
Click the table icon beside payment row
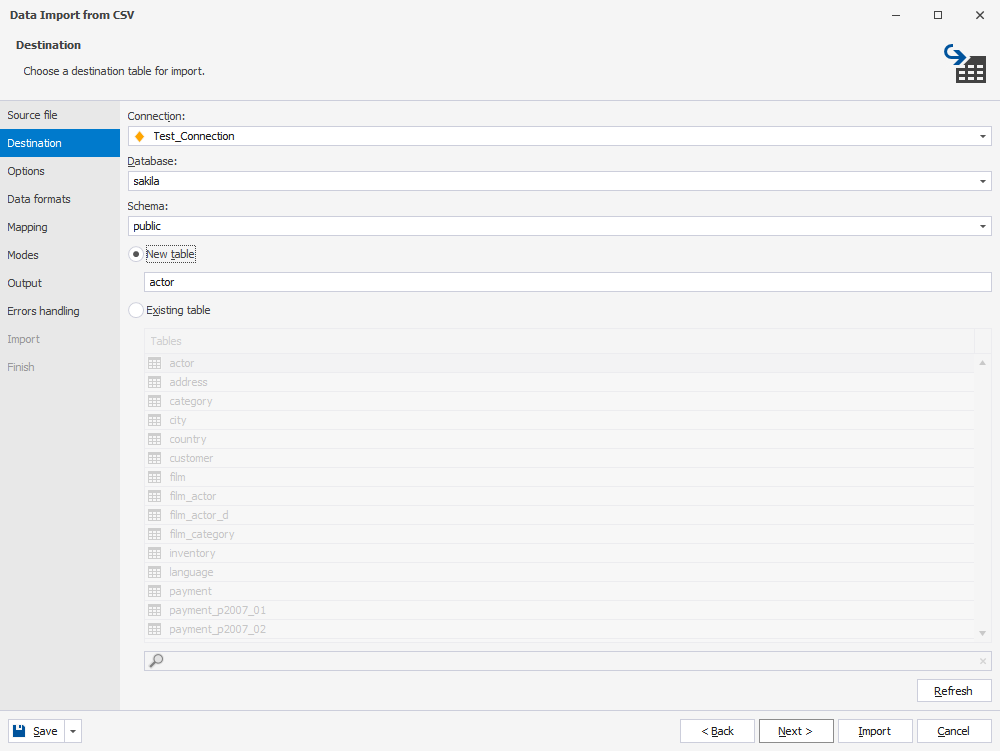click(154, 591)
